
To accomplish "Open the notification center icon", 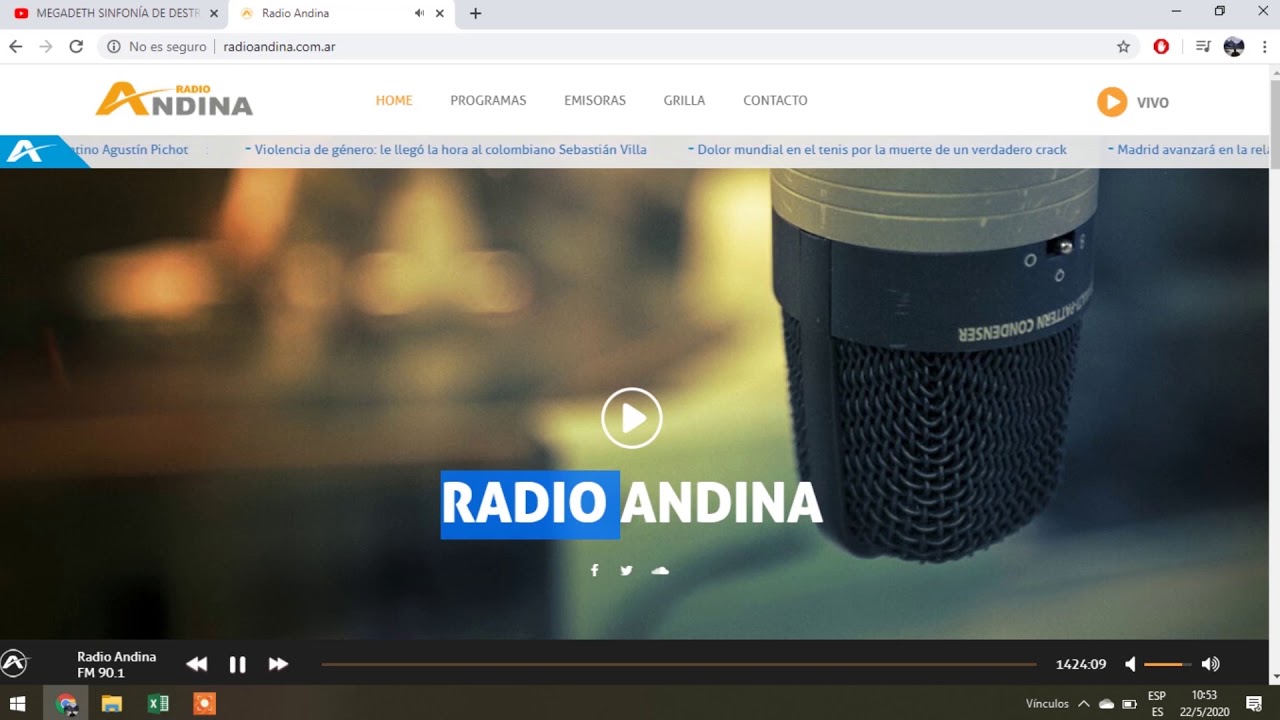I will (1254, 704).
